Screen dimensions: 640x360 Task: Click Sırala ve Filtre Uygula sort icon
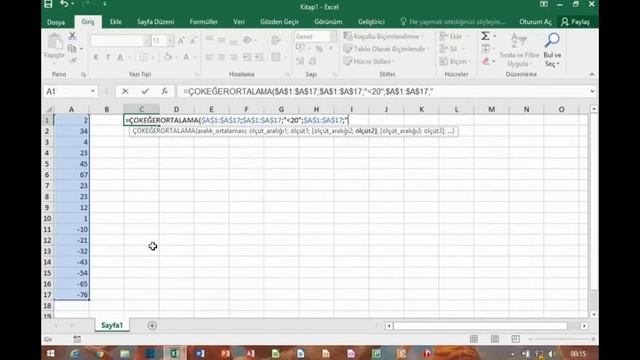point(518,41)
